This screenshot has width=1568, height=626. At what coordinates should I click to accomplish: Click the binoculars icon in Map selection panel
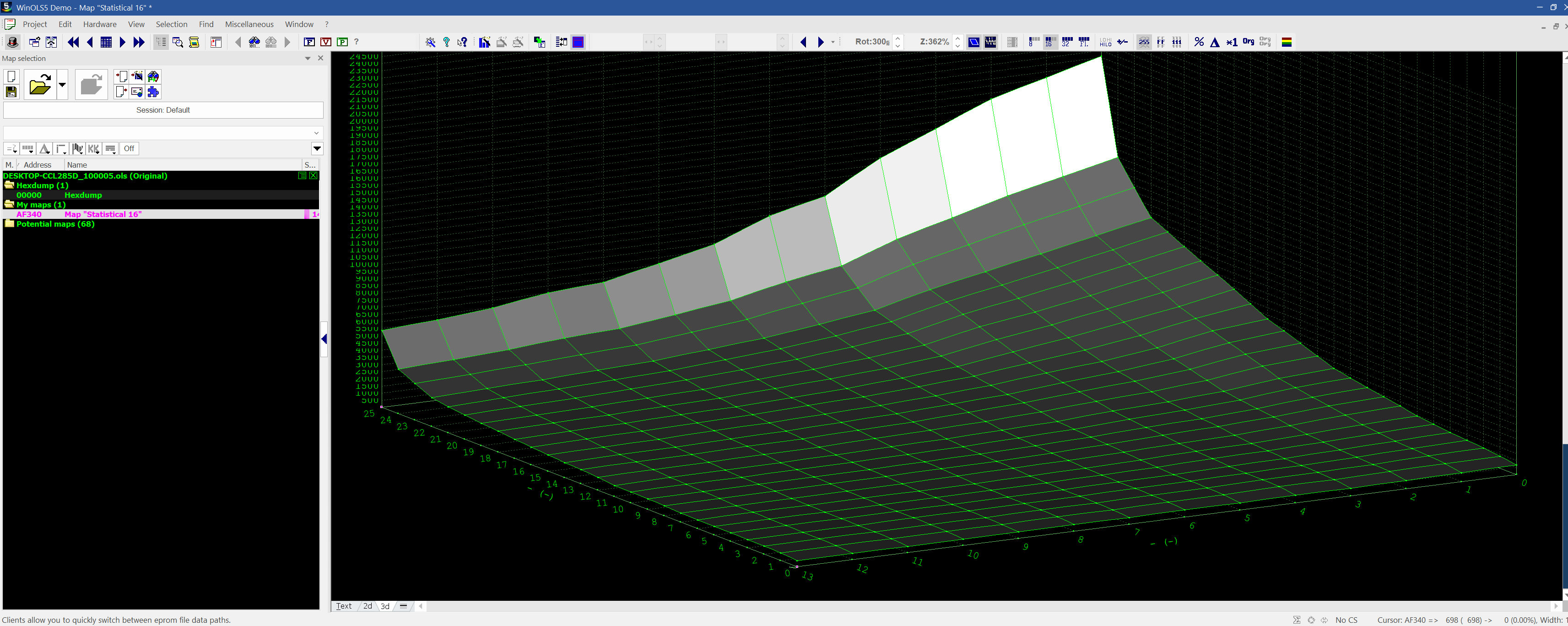click(x=153, y=76)
